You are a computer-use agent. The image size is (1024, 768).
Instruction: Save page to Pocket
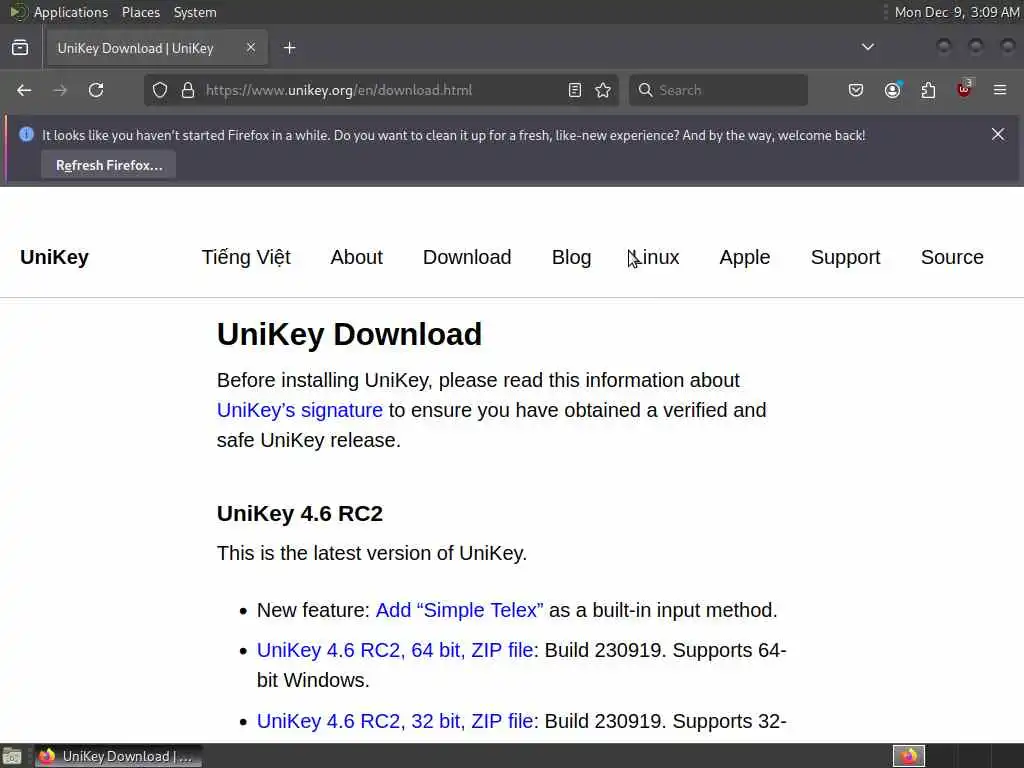point(856,90)
